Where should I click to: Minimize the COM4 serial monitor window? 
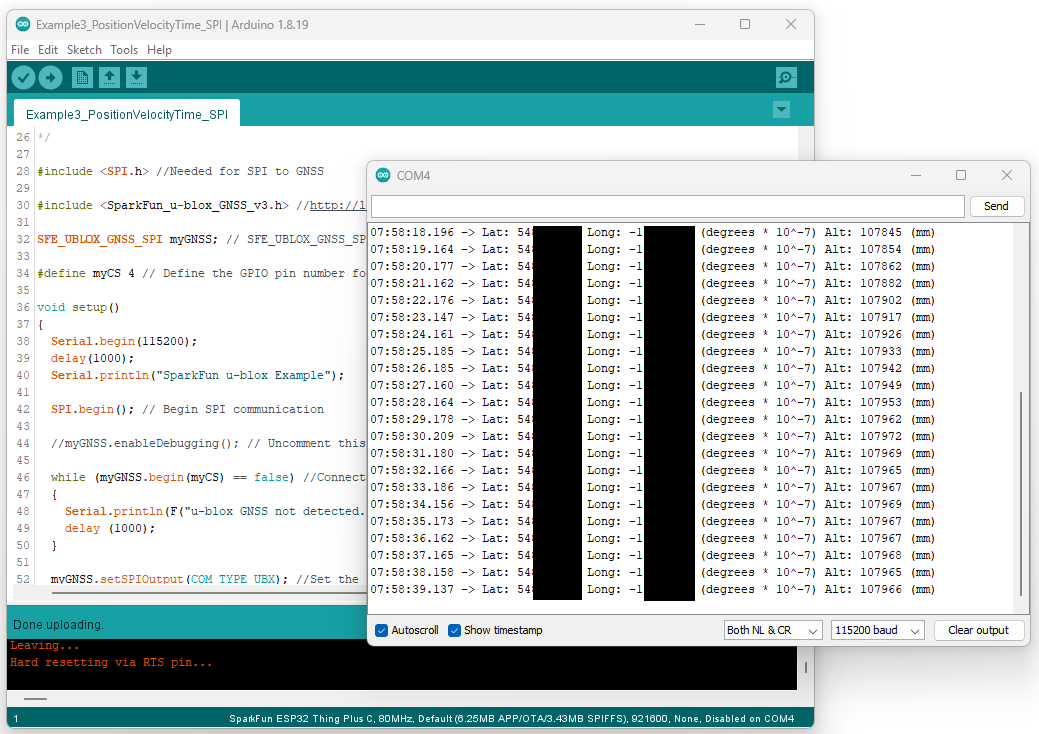click(916, 175)
